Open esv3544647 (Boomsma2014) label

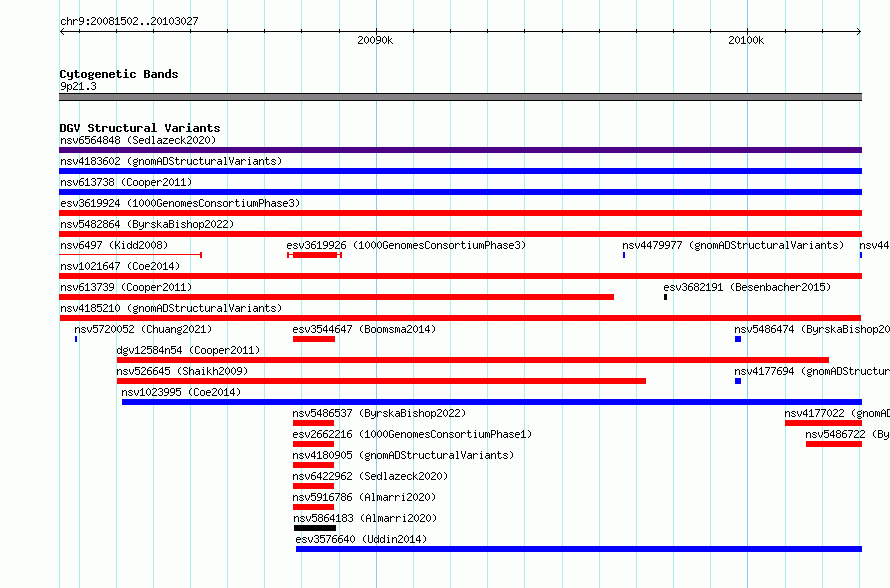(x=364, y=329)
